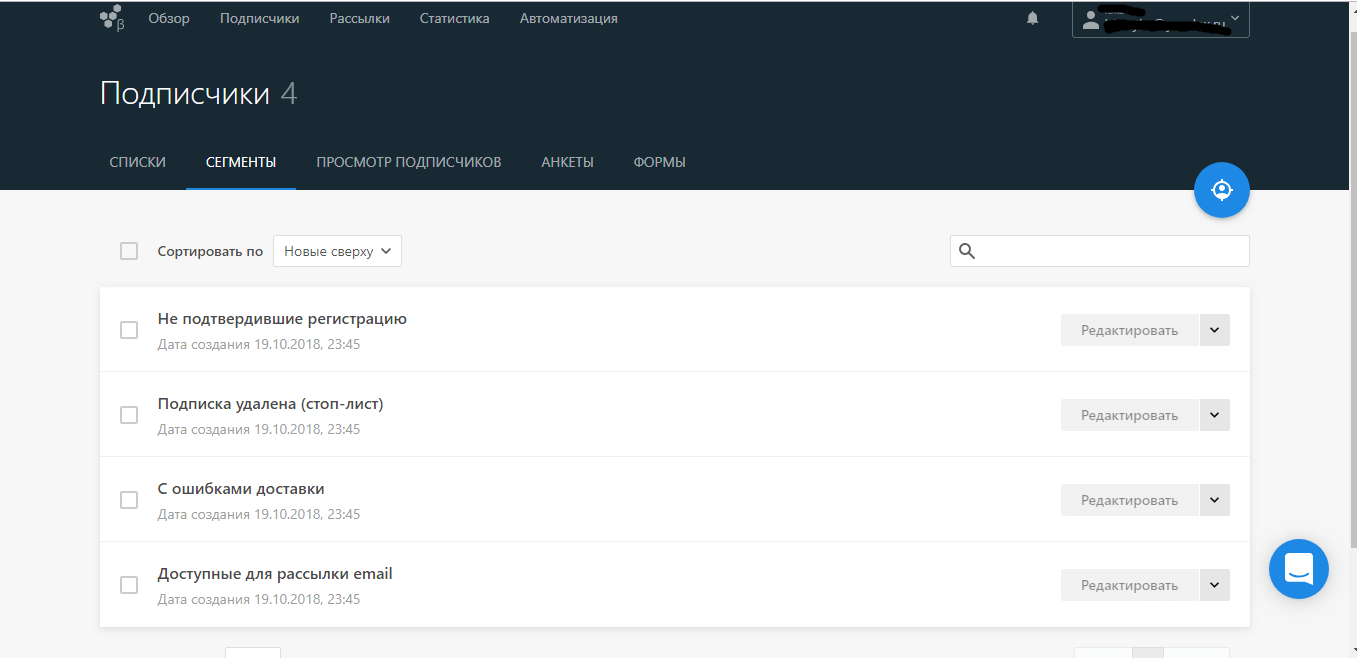Expand actions arrow for 'Подписка удалена' segment
Viewport: 1357px width, 658px height.
pyautogui.click(x=1214, y=415)
